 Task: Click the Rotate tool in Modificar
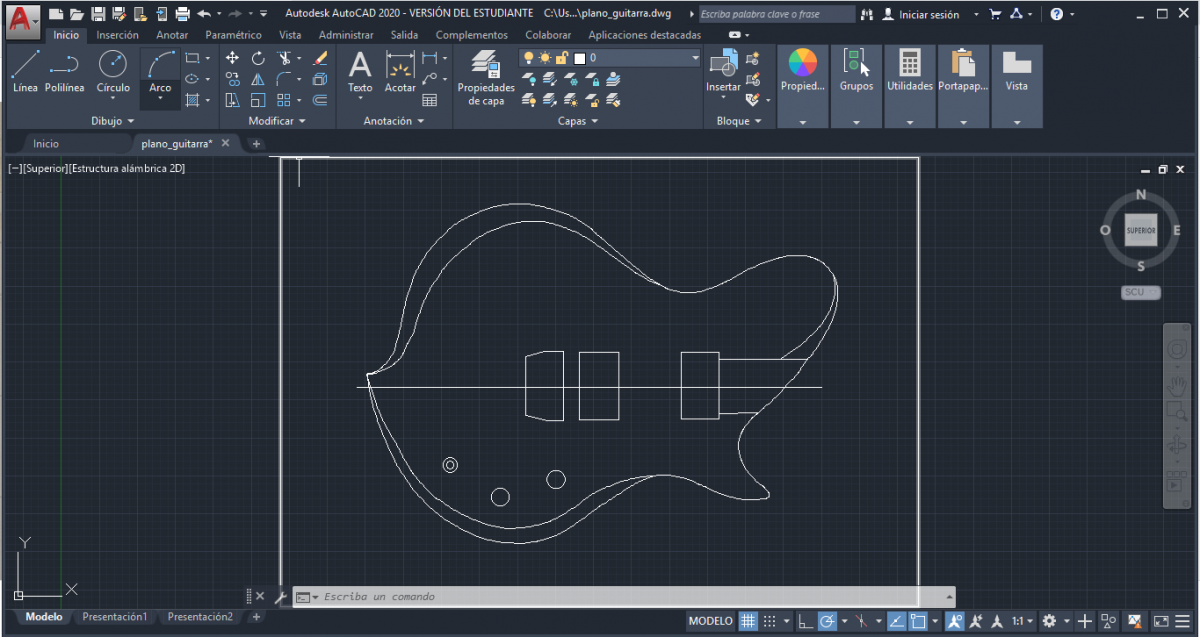(x=258, y=59)
